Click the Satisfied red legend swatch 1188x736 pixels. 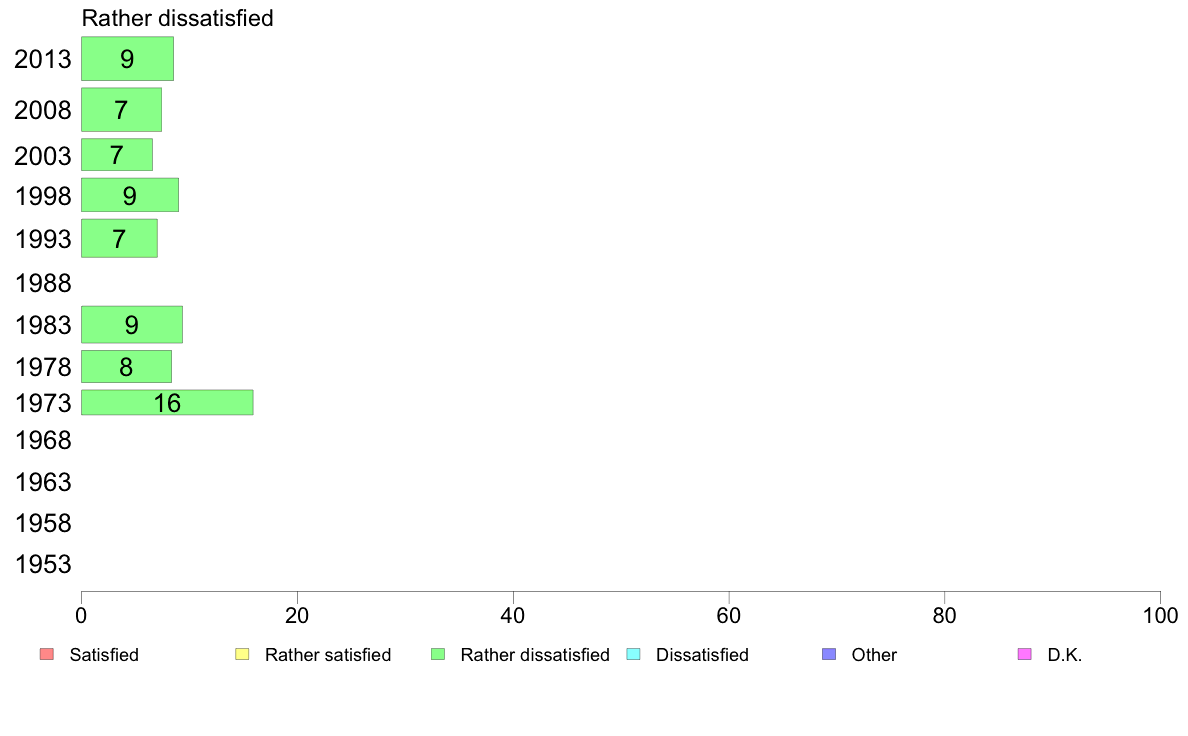(47, 654)
